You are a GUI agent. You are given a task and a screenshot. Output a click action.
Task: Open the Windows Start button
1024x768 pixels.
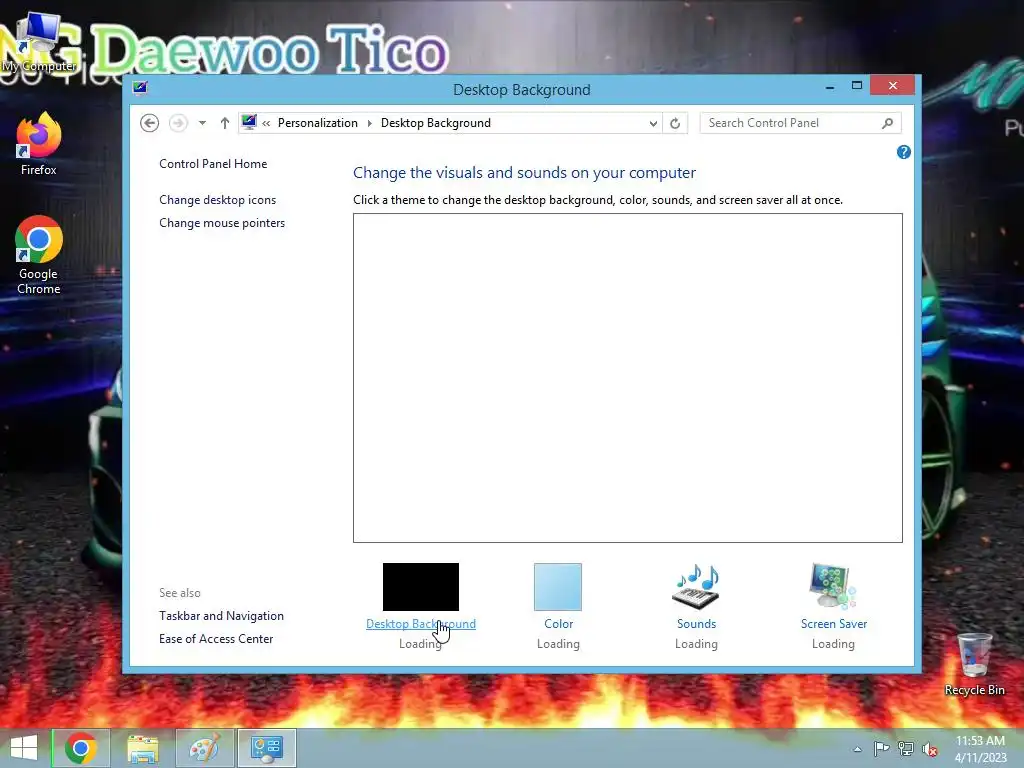coord(24,748)
